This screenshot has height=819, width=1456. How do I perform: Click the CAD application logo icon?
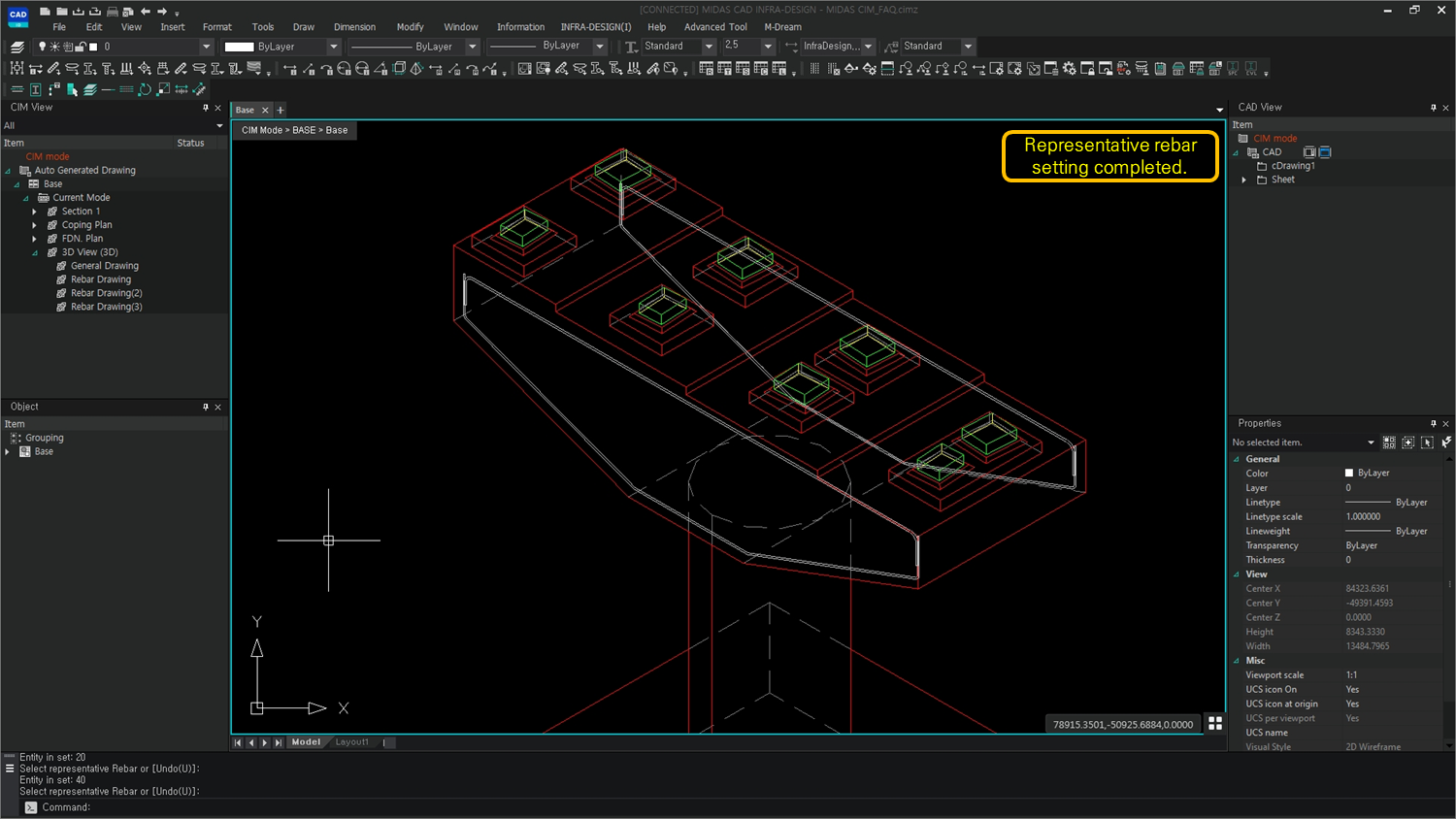pyautogui.click(x=17, y=16)
